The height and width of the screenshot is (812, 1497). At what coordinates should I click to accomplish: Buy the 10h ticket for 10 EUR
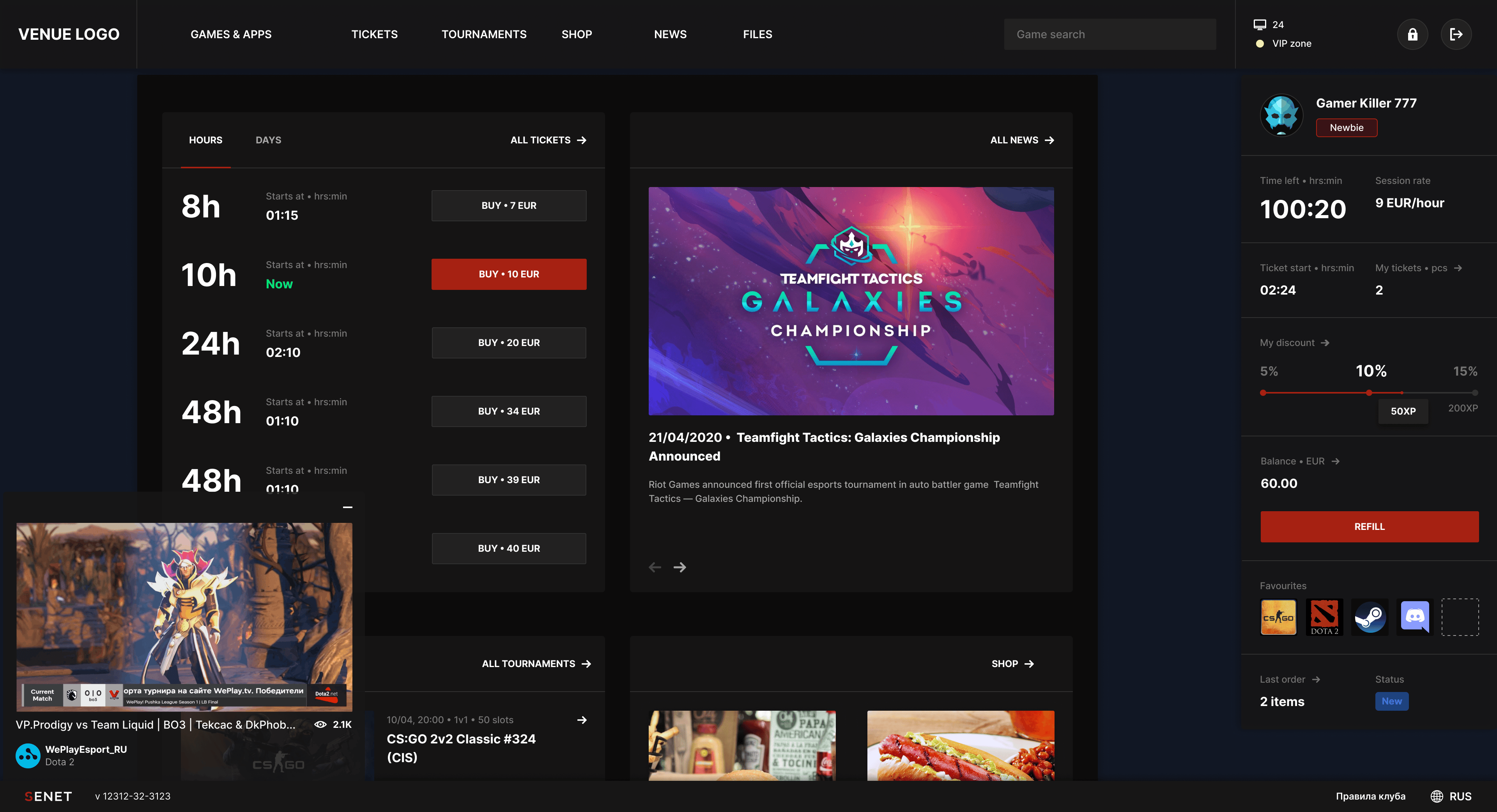click(x=508, y=274)
